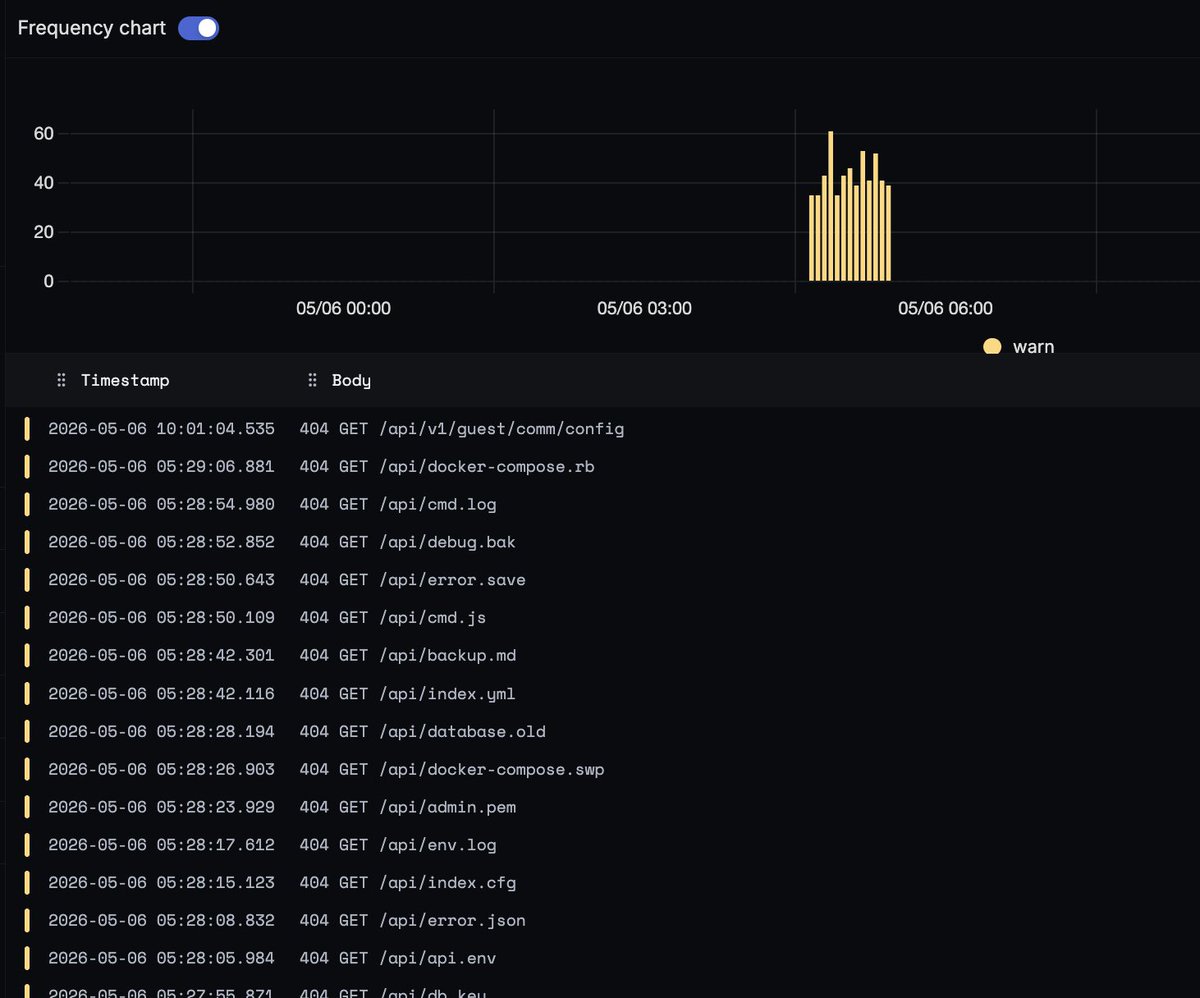
Task: Click the 05/06 06:00 axis label
Action: pos(945,308)
